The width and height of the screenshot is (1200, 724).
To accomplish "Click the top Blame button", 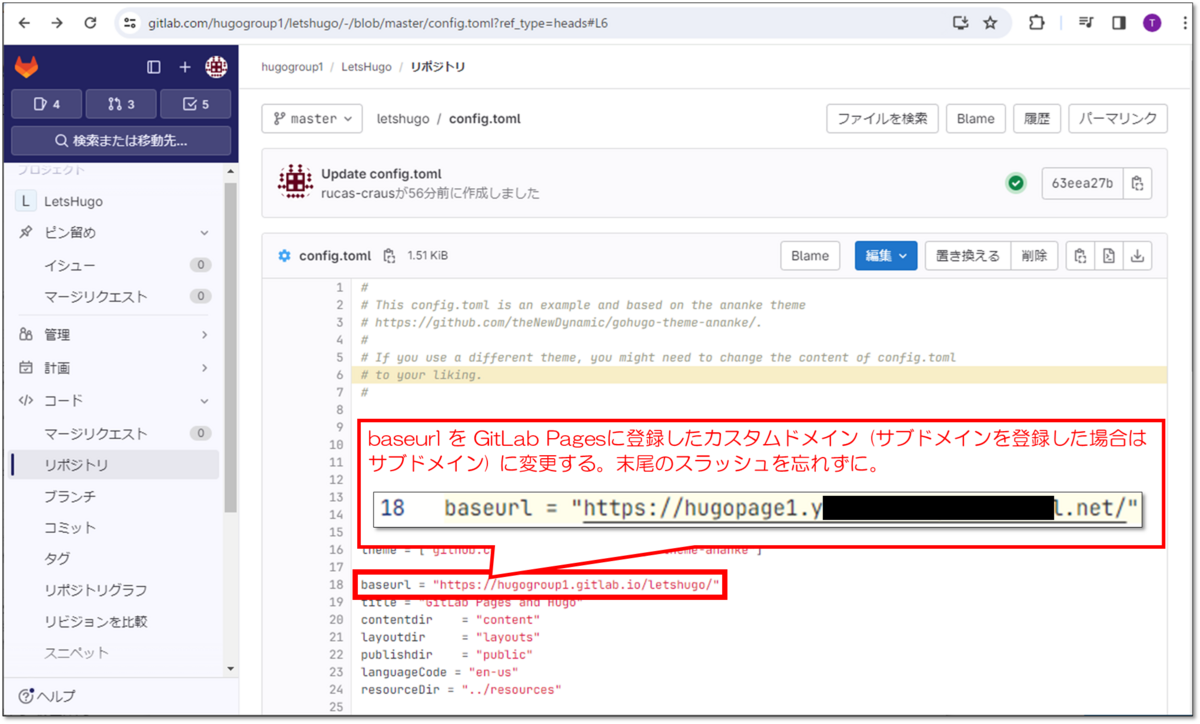I will pos(975,118).
